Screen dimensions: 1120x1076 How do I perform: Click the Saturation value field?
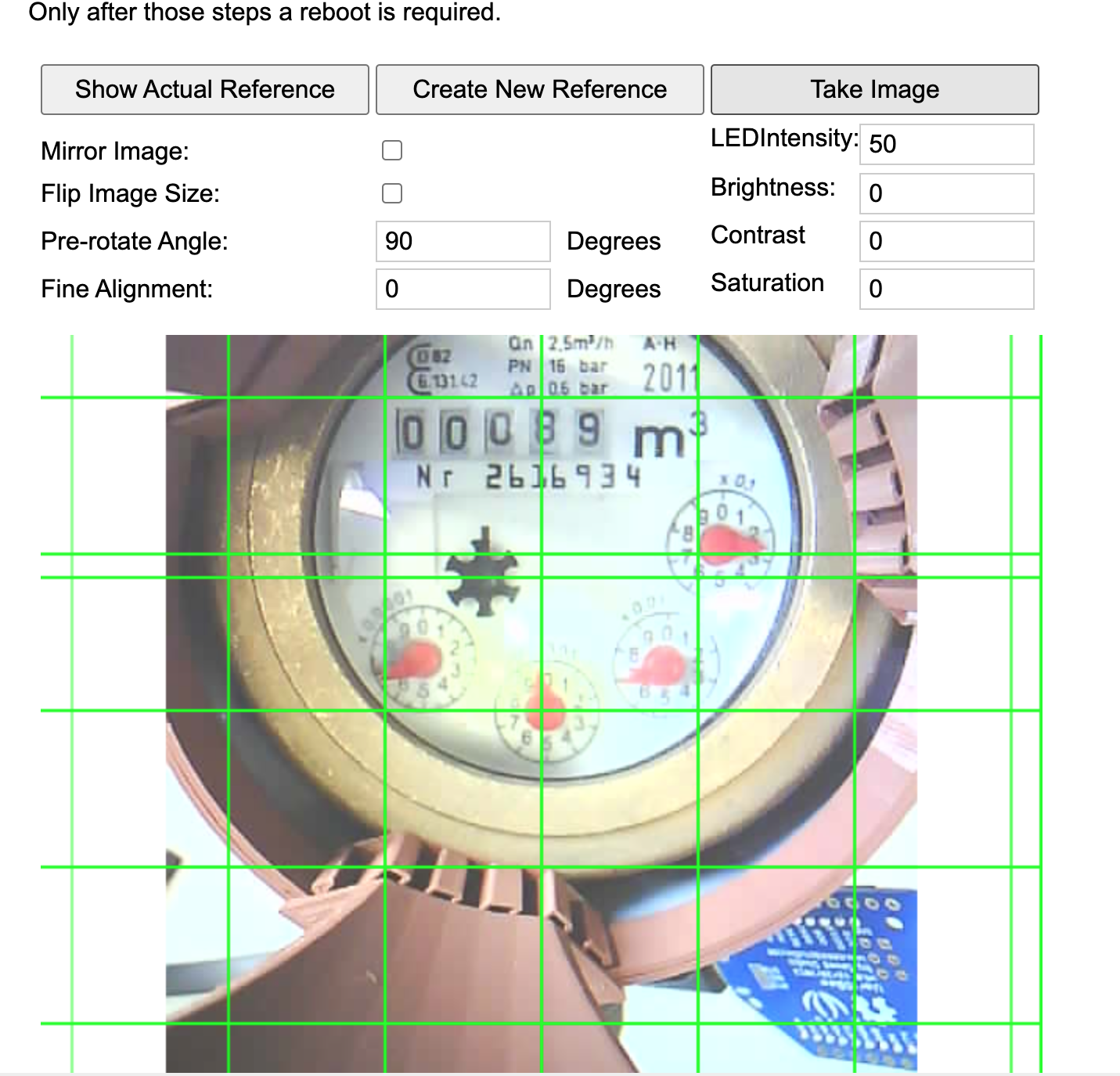(x=945, y=289)
